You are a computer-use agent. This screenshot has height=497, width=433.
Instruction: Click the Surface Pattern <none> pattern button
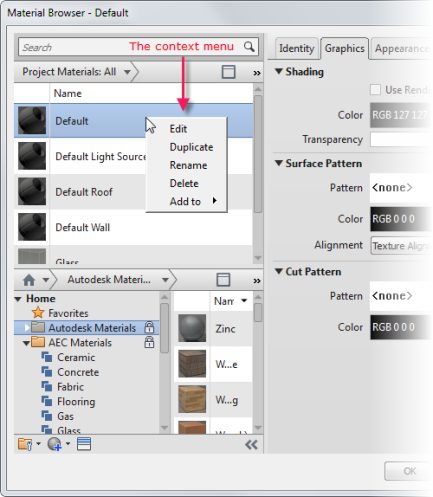(401, 188)
